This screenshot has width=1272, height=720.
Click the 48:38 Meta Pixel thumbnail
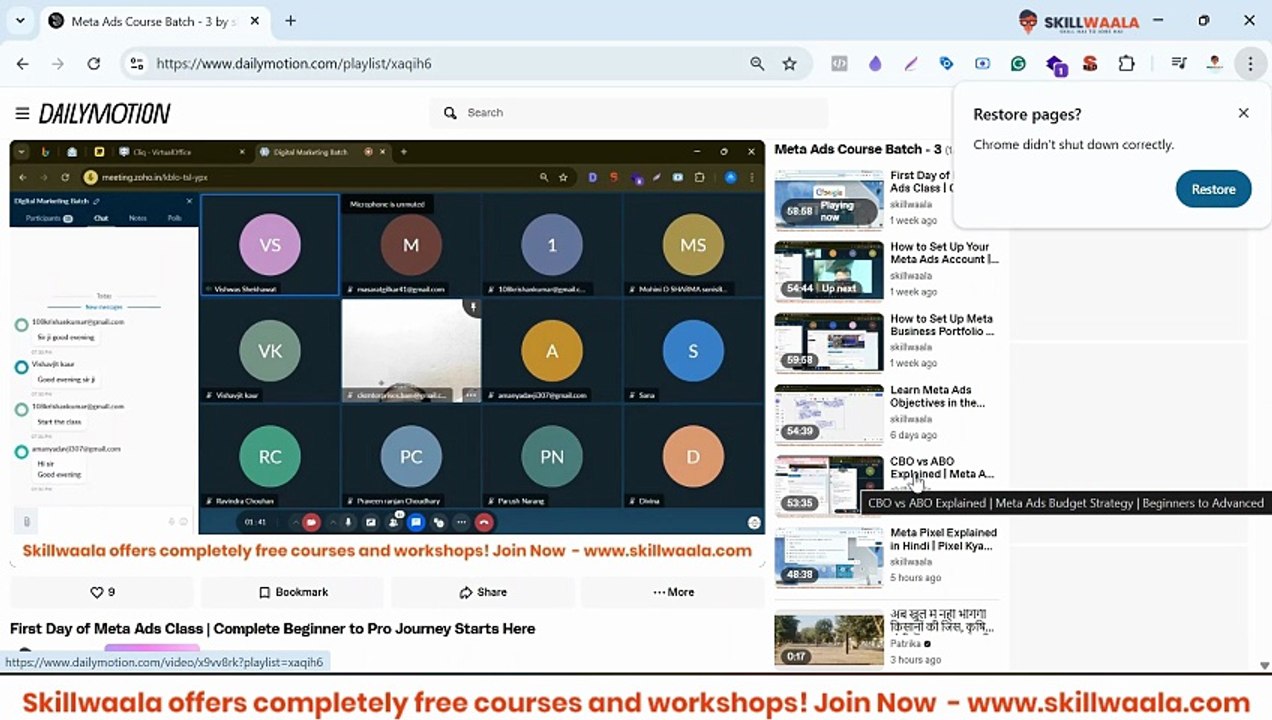[x=829, y=557]
